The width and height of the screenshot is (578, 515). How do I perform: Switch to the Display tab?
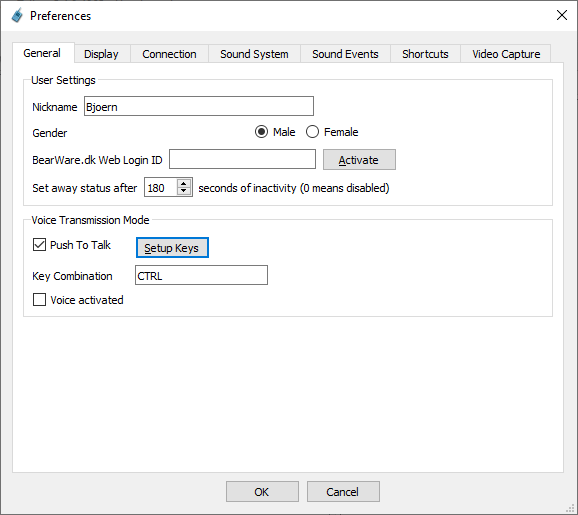point(101,54)
